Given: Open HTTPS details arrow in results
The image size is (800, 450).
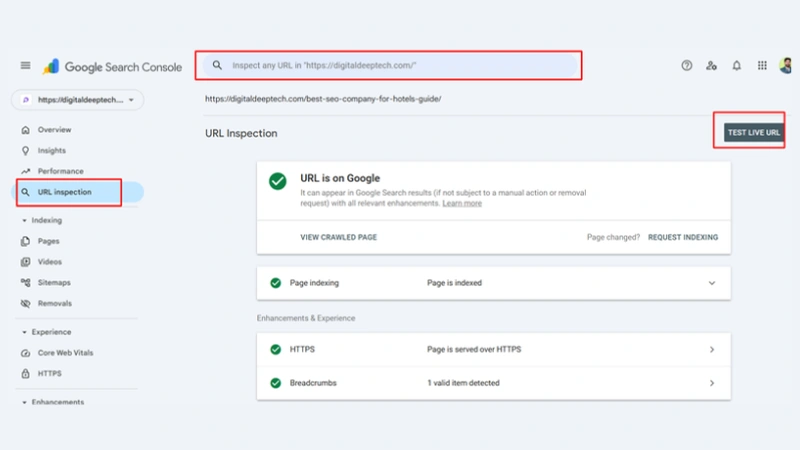Looking at the screenshot, I should pos(712,349).
